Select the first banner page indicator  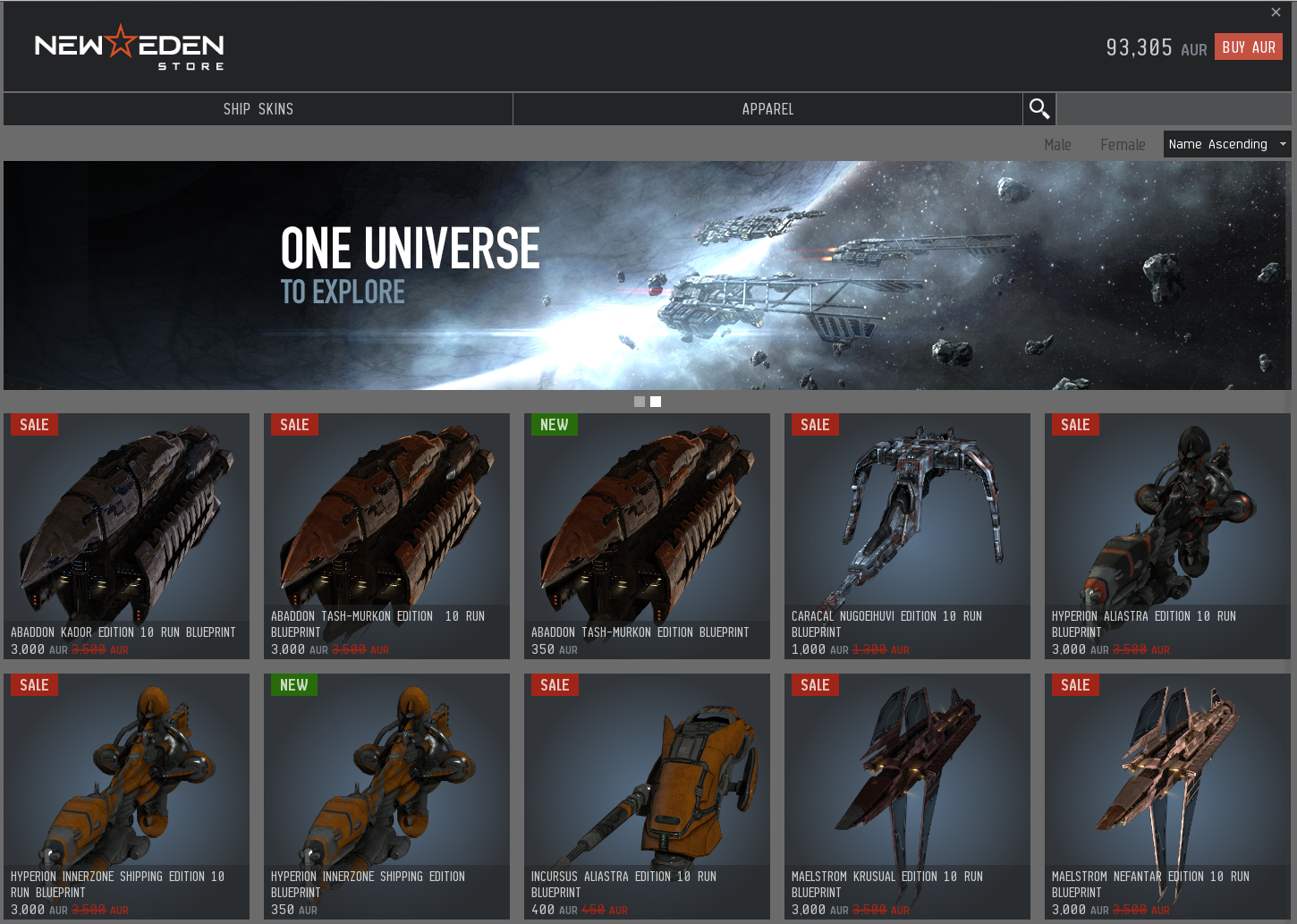640,402
